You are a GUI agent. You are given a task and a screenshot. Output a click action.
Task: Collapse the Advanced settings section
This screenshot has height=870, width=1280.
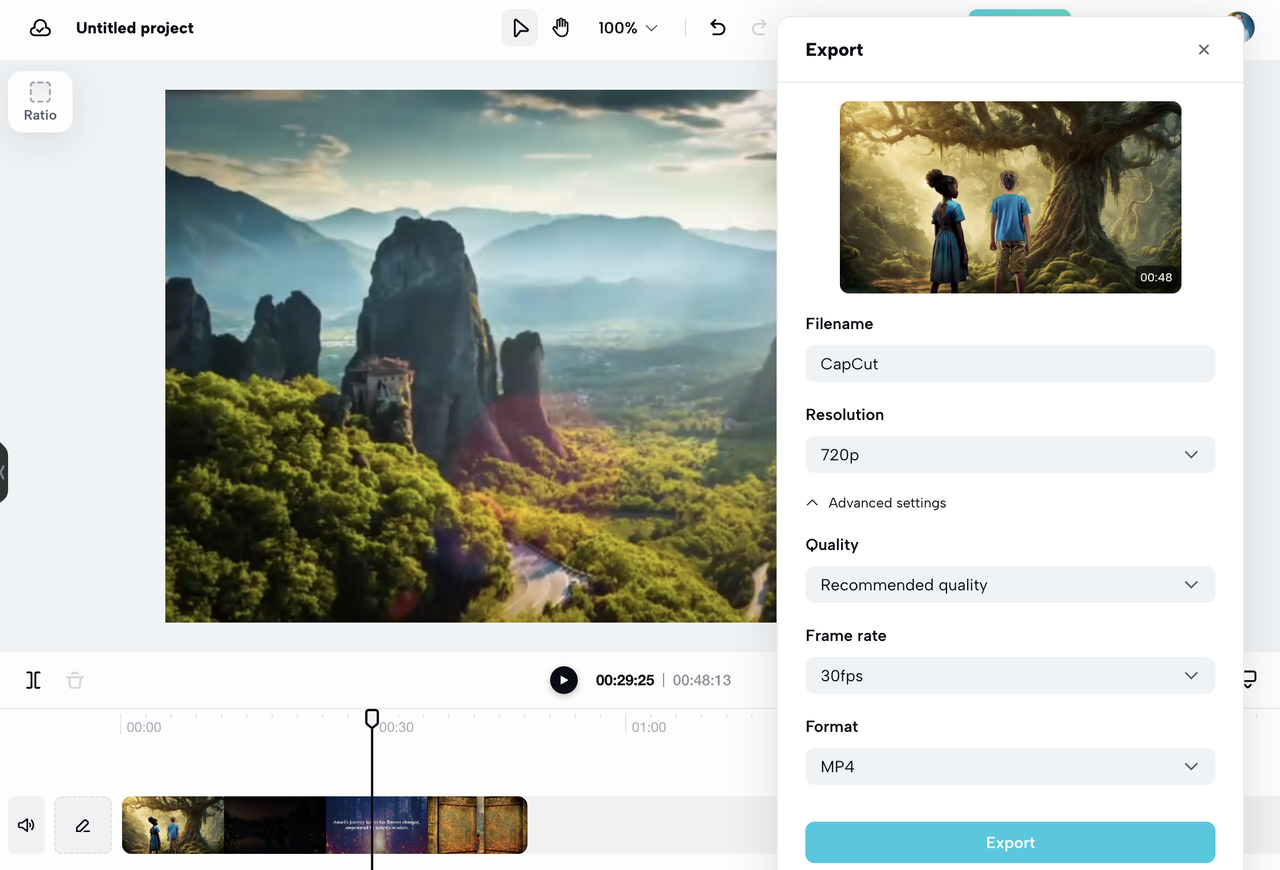point(876,503)
